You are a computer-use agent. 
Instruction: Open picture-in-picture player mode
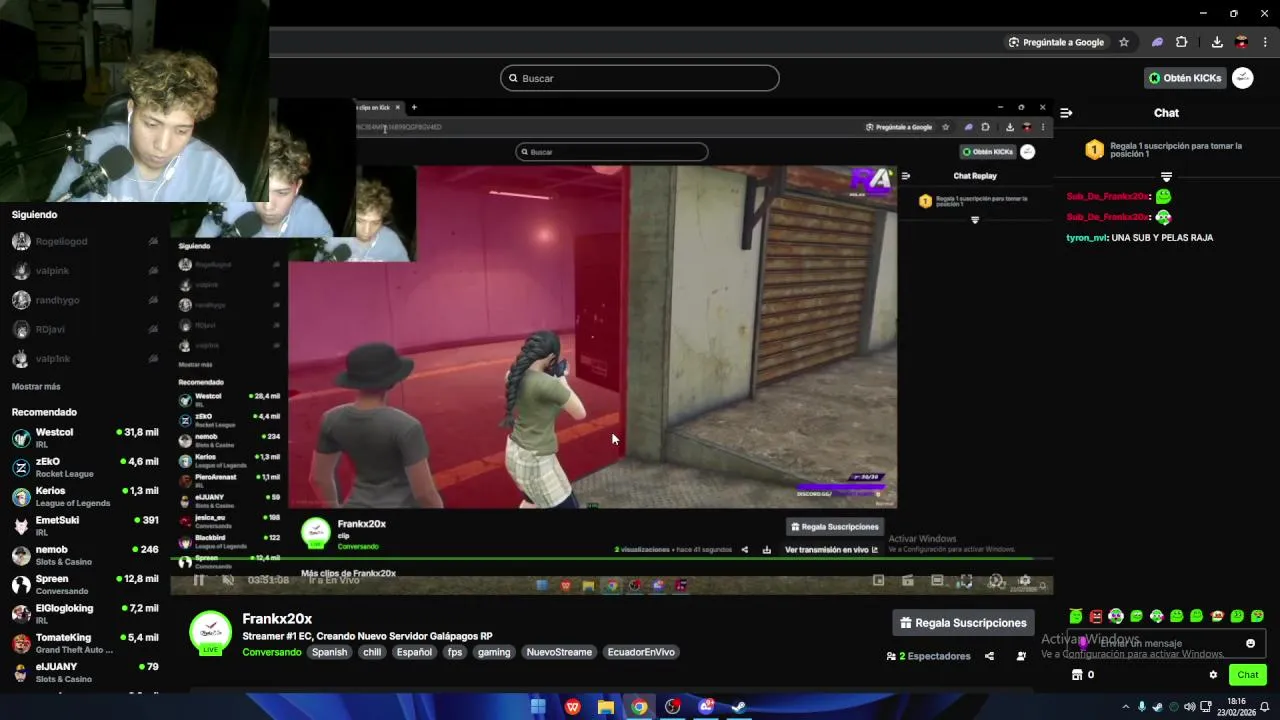pos(878,580)
